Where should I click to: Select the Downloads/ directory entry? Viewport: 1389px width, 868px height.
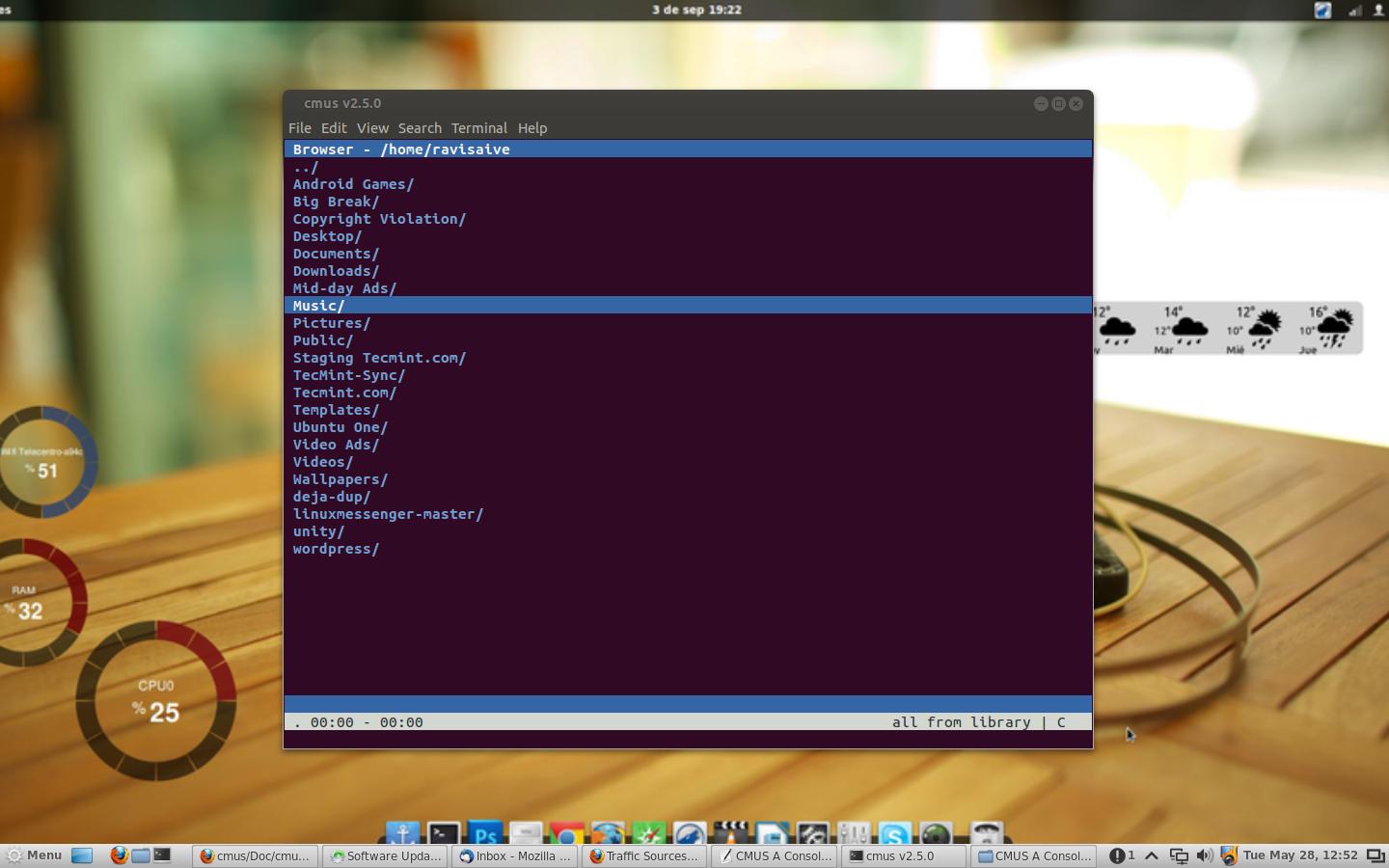(x=336, y=271)
